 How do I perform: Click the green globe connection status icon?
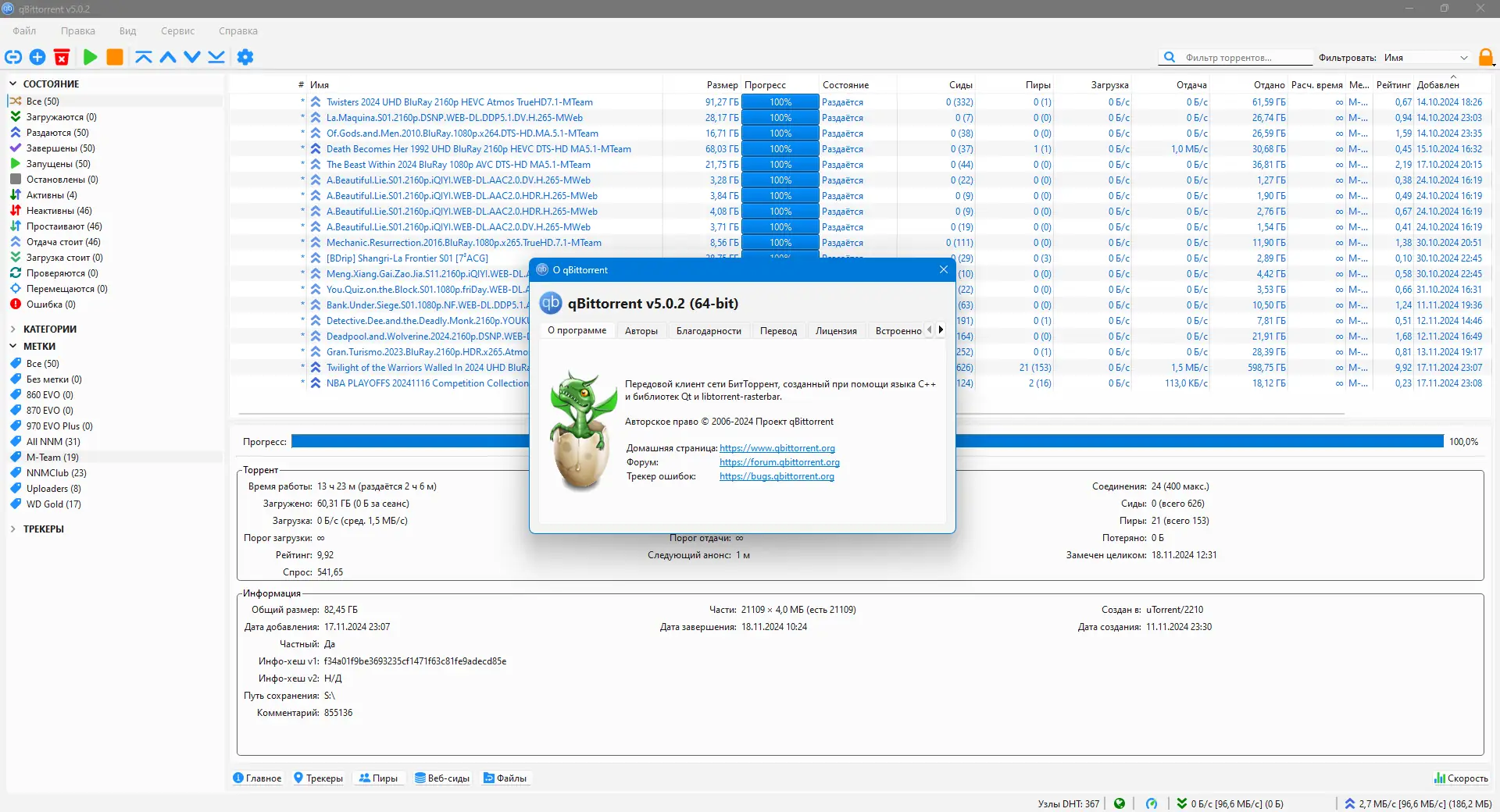(x=1120, y=803)
